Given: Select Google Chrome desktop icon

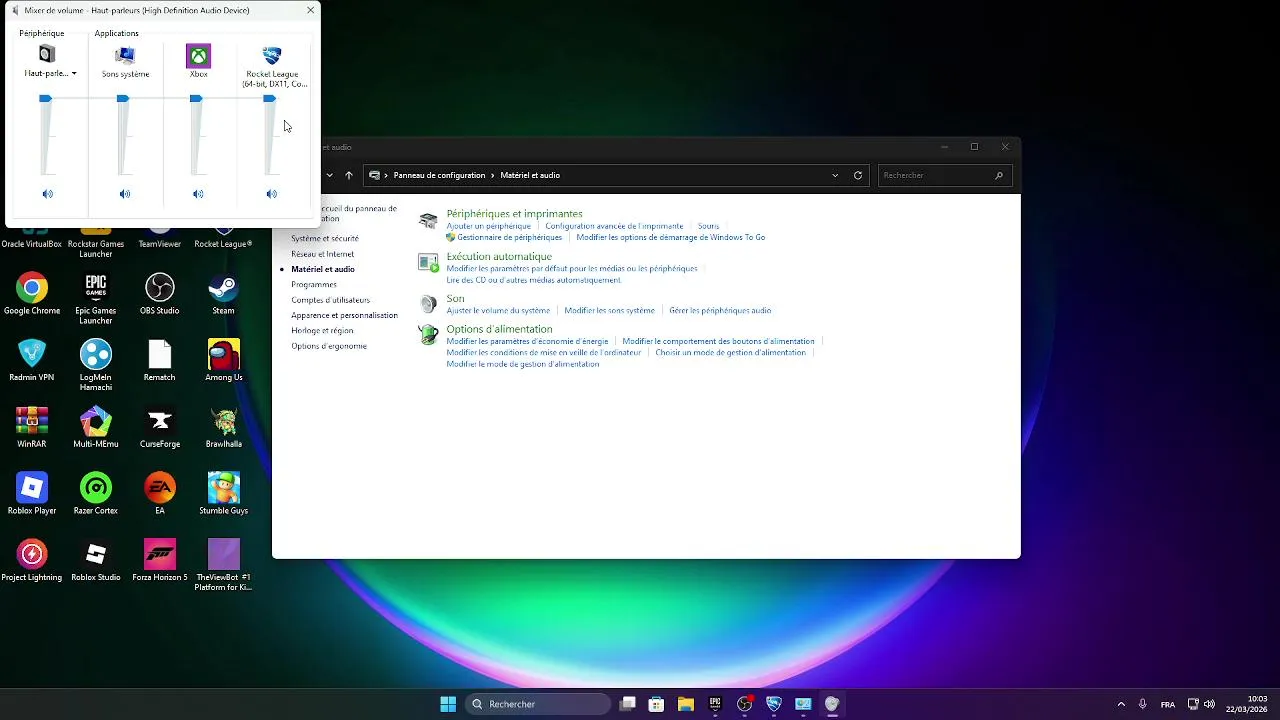Looking at the screenshot, I should [32, 295].
